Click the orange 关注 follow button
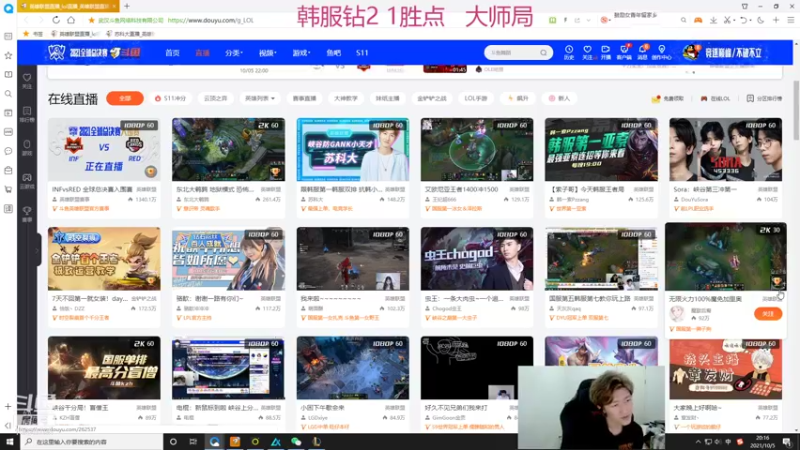 coord(768,314)
